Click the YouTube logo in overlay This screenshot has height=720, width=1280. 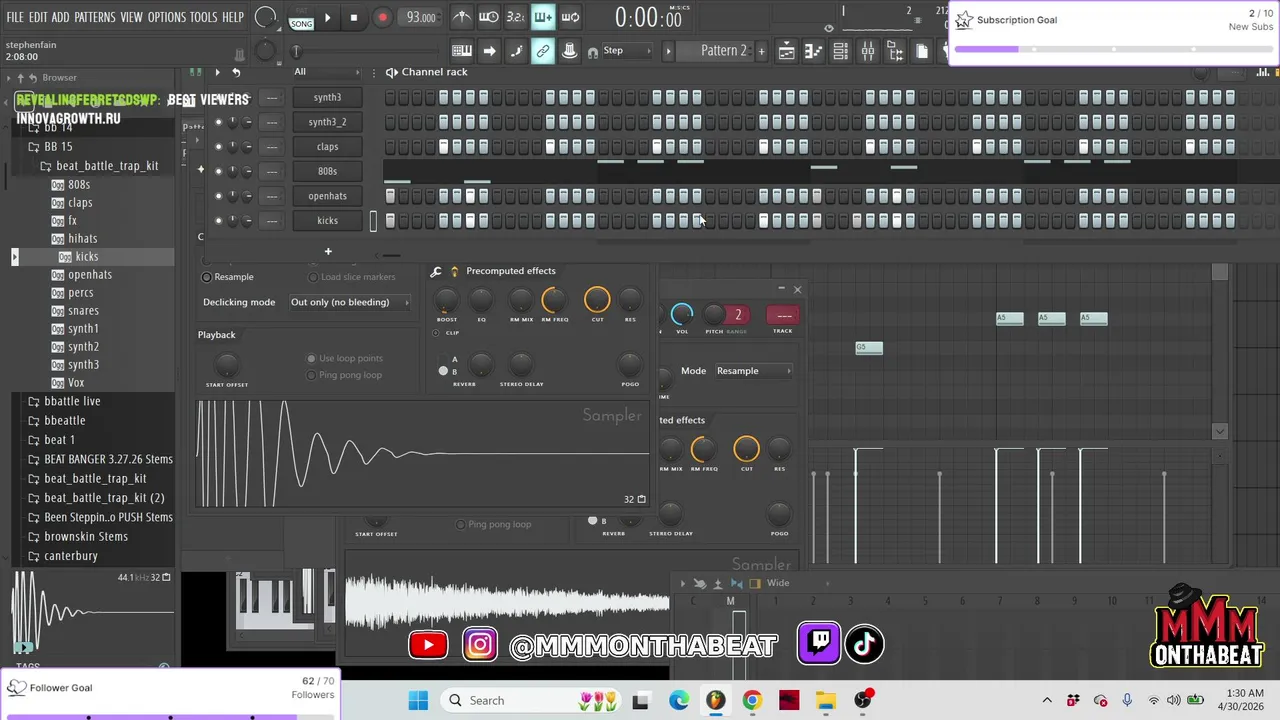[428, 645]
